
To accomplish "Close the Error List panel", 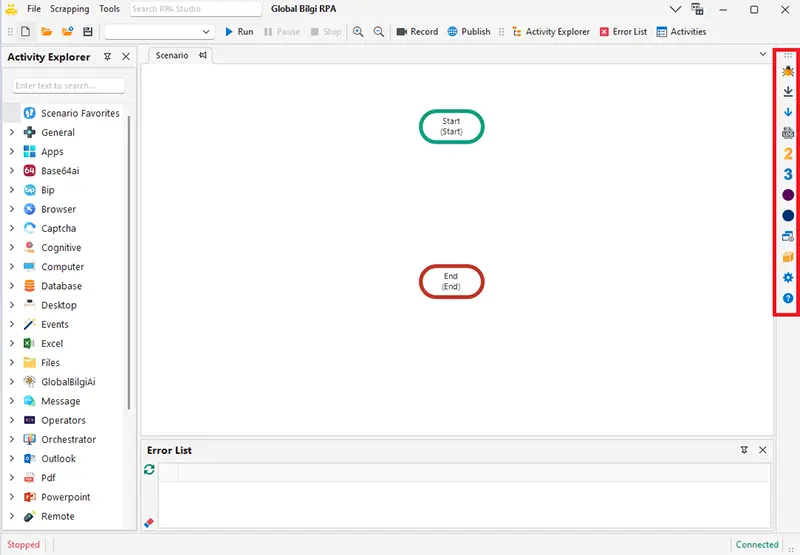I will (x=763, y=450).
